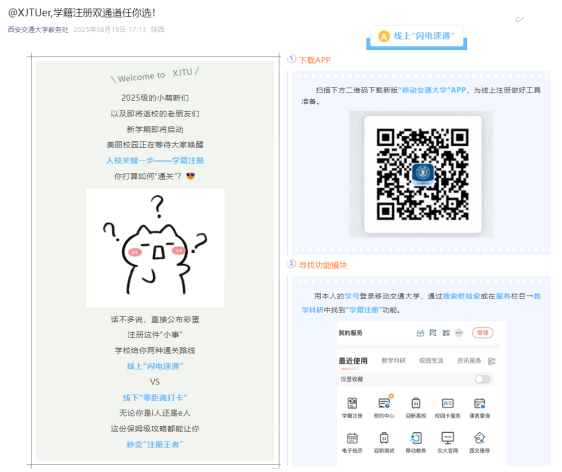The width and height of the screenshot is (562, 472).
Task: Open the 电子校历 calendar icon
Action: coord(352,438)
